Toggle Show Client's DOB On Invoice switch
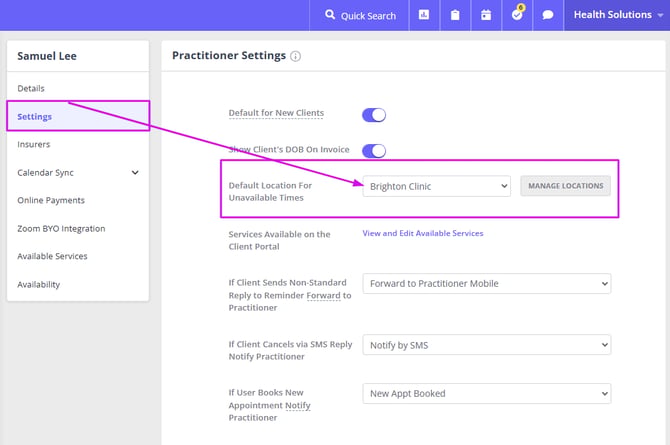This screenshot has width=670, height=445. point(374,151)
